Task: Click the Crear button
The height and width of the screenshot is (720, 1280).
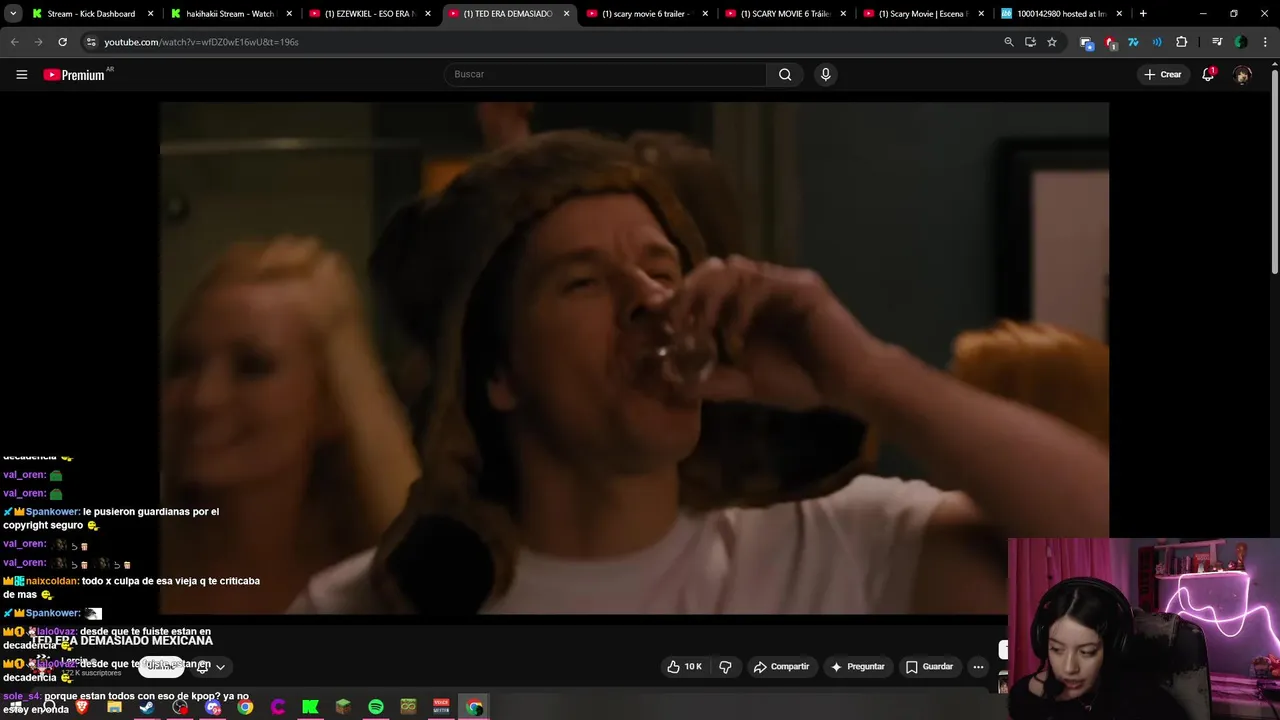Action: (x=1163, y=74)
